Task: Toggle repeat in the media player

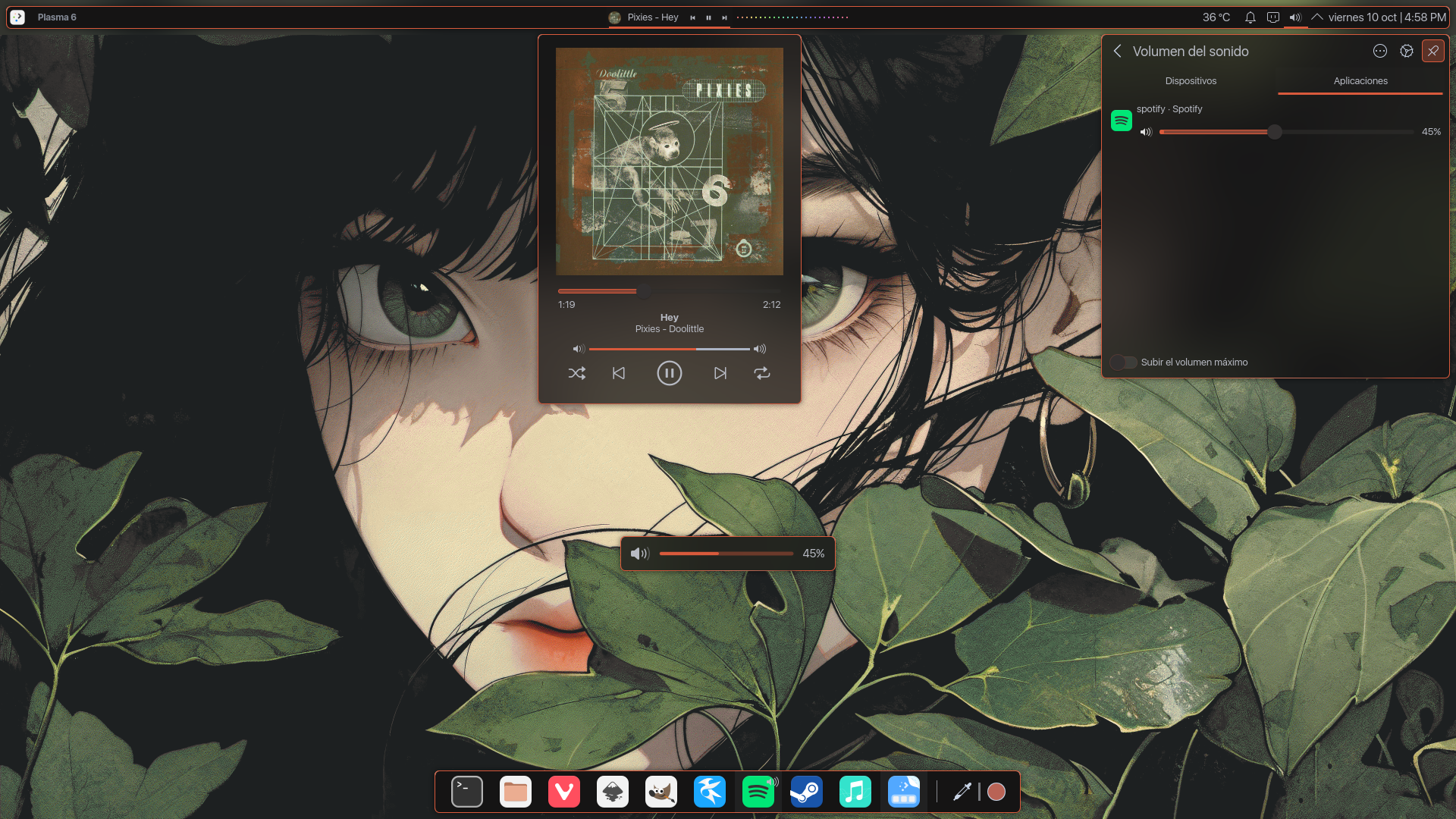Action: click(x=762, y=373)
